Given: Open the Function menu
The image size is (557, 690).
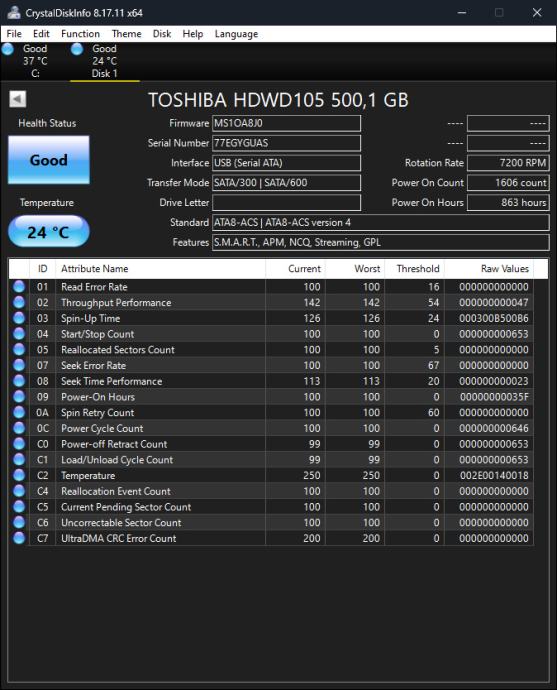Looking at the screenshot, I should click(81, 34).
